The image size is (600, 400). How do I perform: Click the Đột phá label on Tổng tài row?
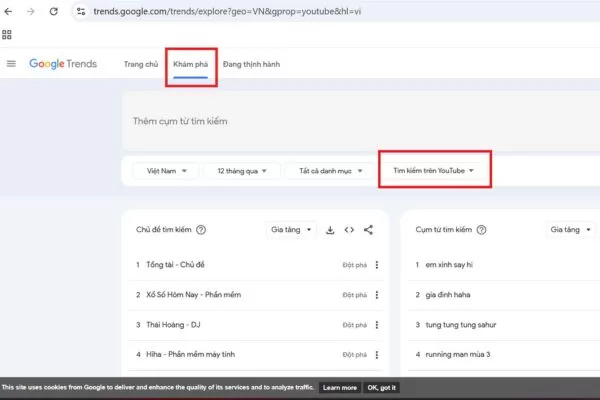point(355,265)
